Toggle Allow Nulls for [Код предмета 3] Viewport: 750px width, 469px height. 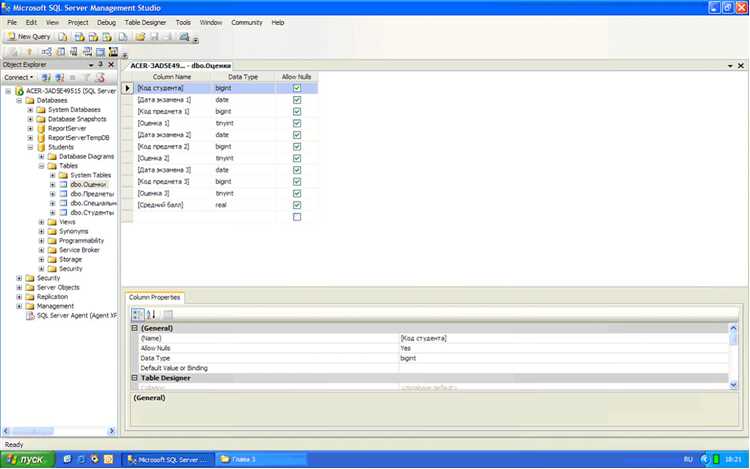click(297, 182)
